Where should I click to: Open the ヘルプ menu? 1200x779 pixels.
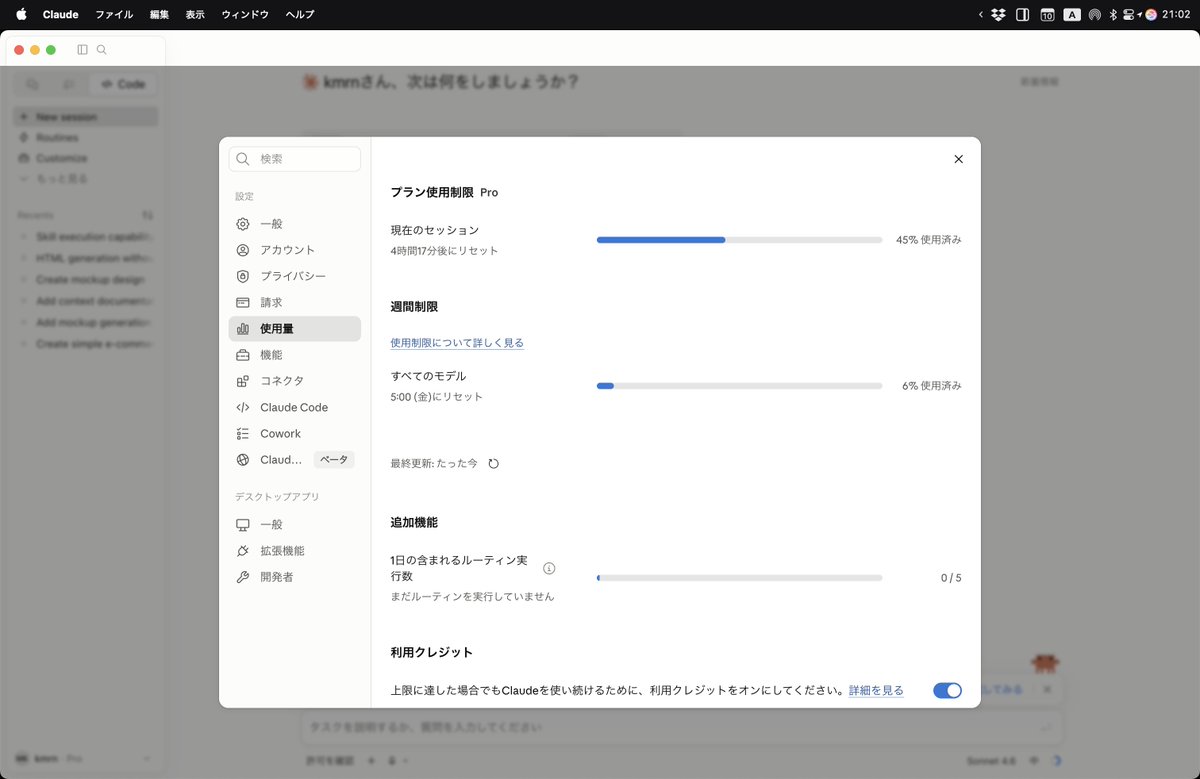tap(300, 15)
